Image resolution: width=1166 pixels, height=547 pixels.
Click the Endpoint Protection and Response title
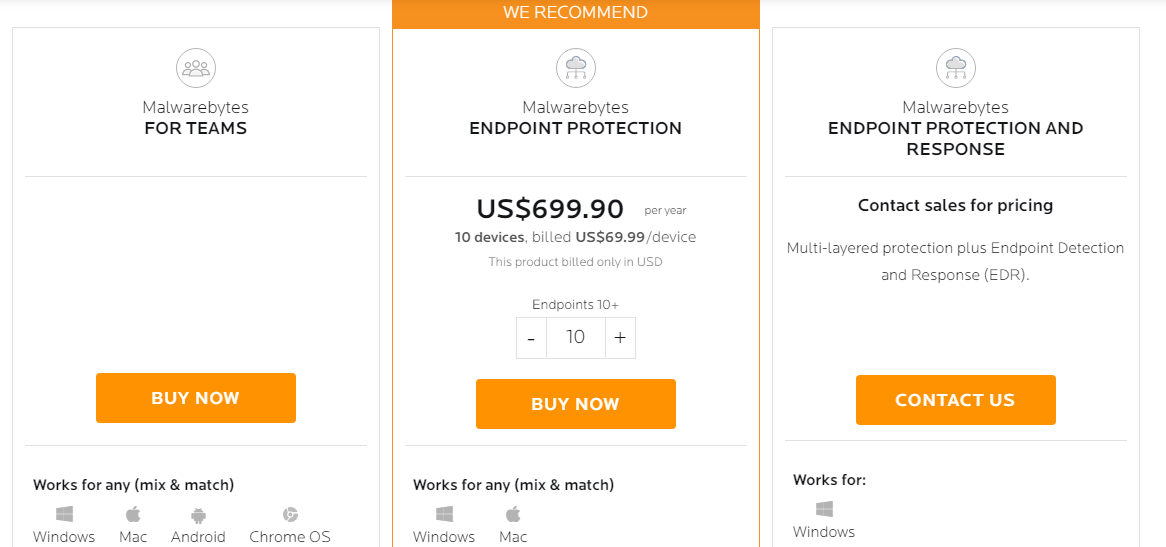coord(956,129)
